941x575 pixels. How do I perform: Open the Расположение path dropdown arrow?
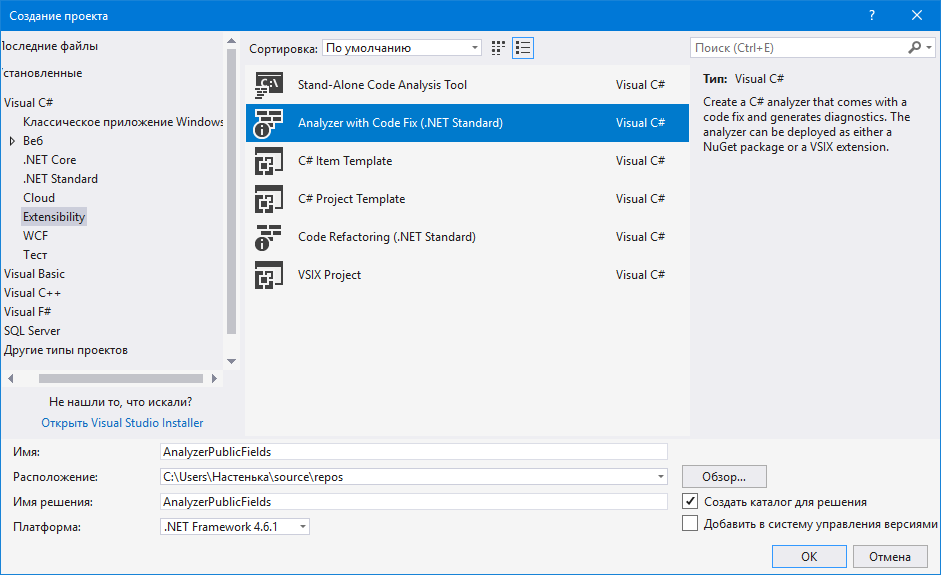tap(660, 477)
